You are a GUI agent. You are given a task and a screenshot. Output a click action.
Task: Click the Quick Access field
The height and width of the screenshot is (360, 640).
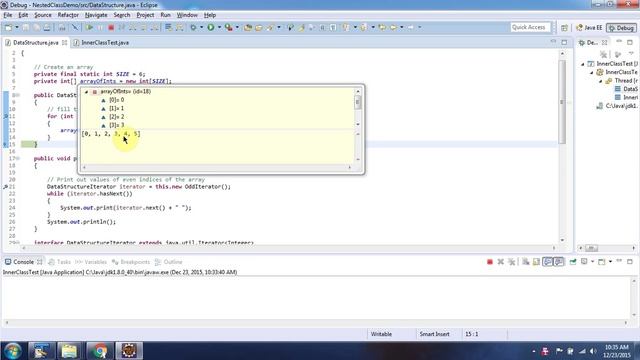pyautogui.click(x=530, y=27)
